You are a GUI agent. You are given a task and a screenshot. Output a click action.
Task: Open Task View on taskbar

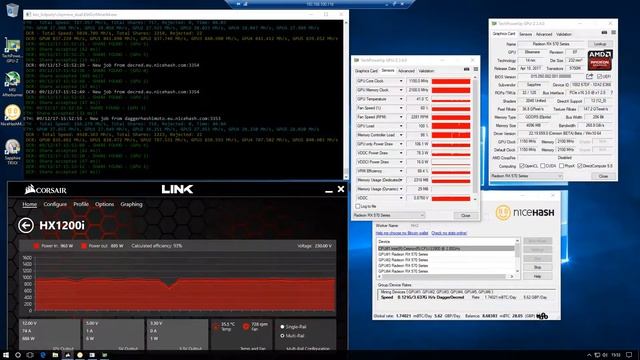[x=30, y=355]
